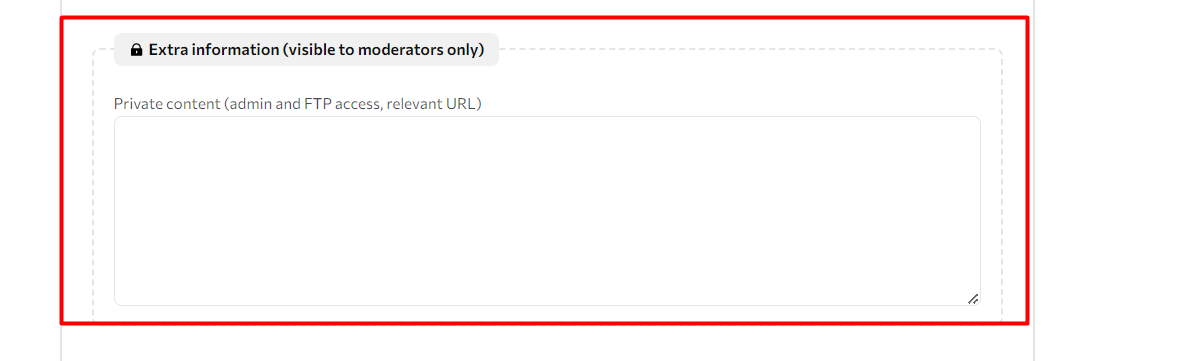The width and height of the screenshot is (1191, 361).
Task: Focus the Private content text area
Action: 547,211
